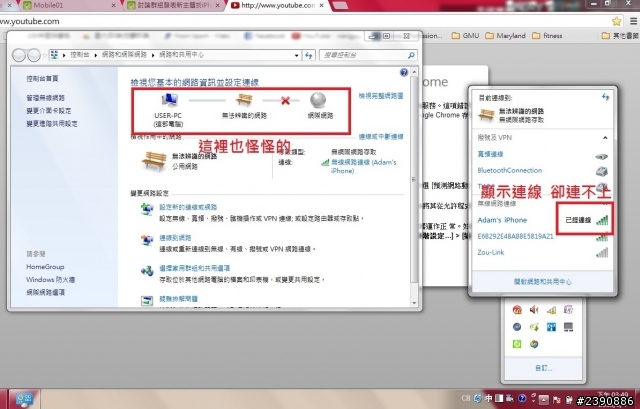Click the signal bars icon next to 無線網路連線 link

pyautogui.click(x=325, y=162)
